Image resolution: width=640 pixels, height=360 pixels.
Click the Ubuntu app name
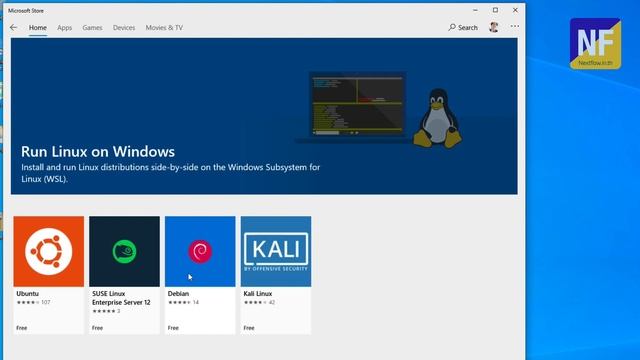[27, 293]
